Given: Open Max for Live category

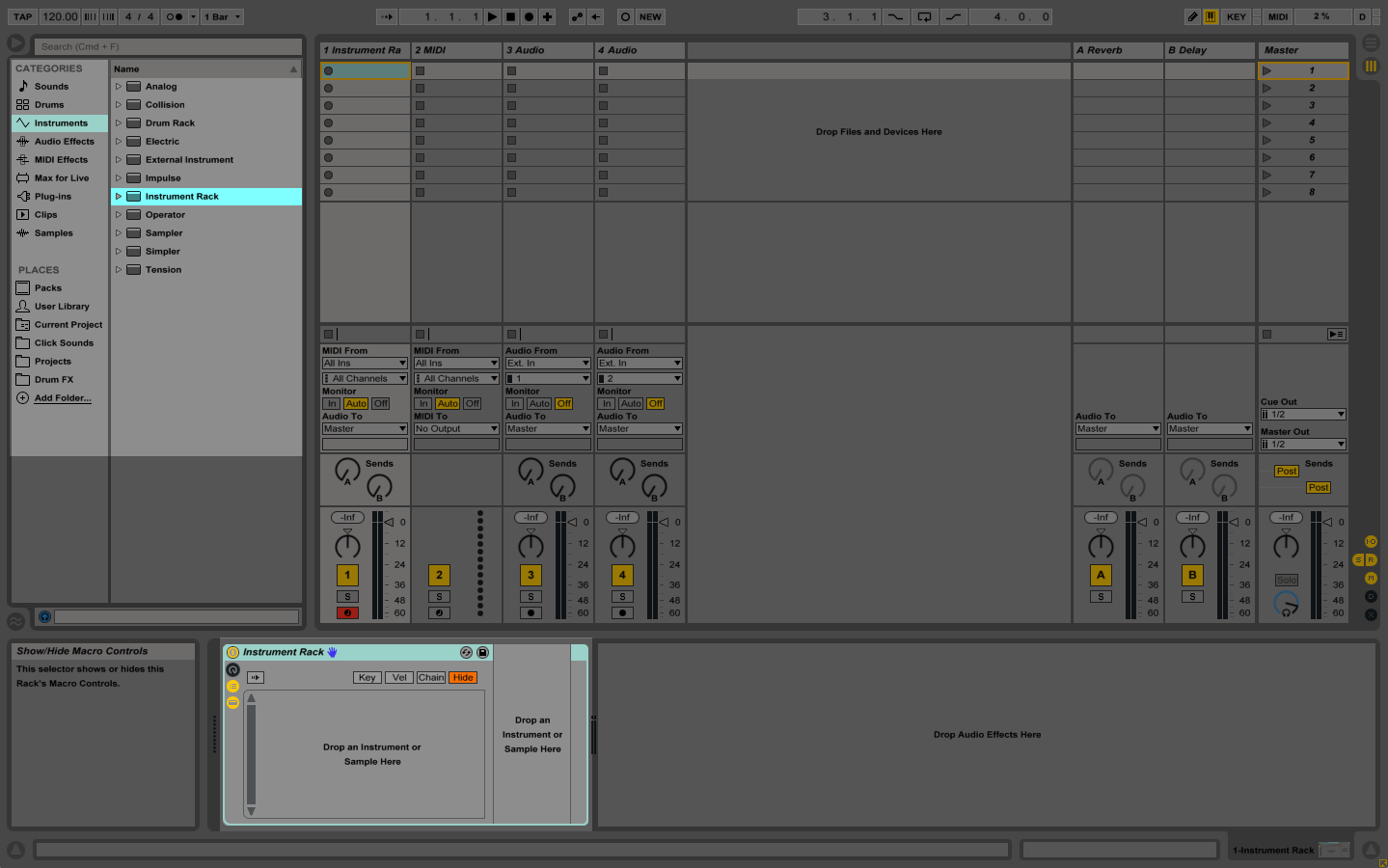Looking at the screenshot, I should 61,178.
